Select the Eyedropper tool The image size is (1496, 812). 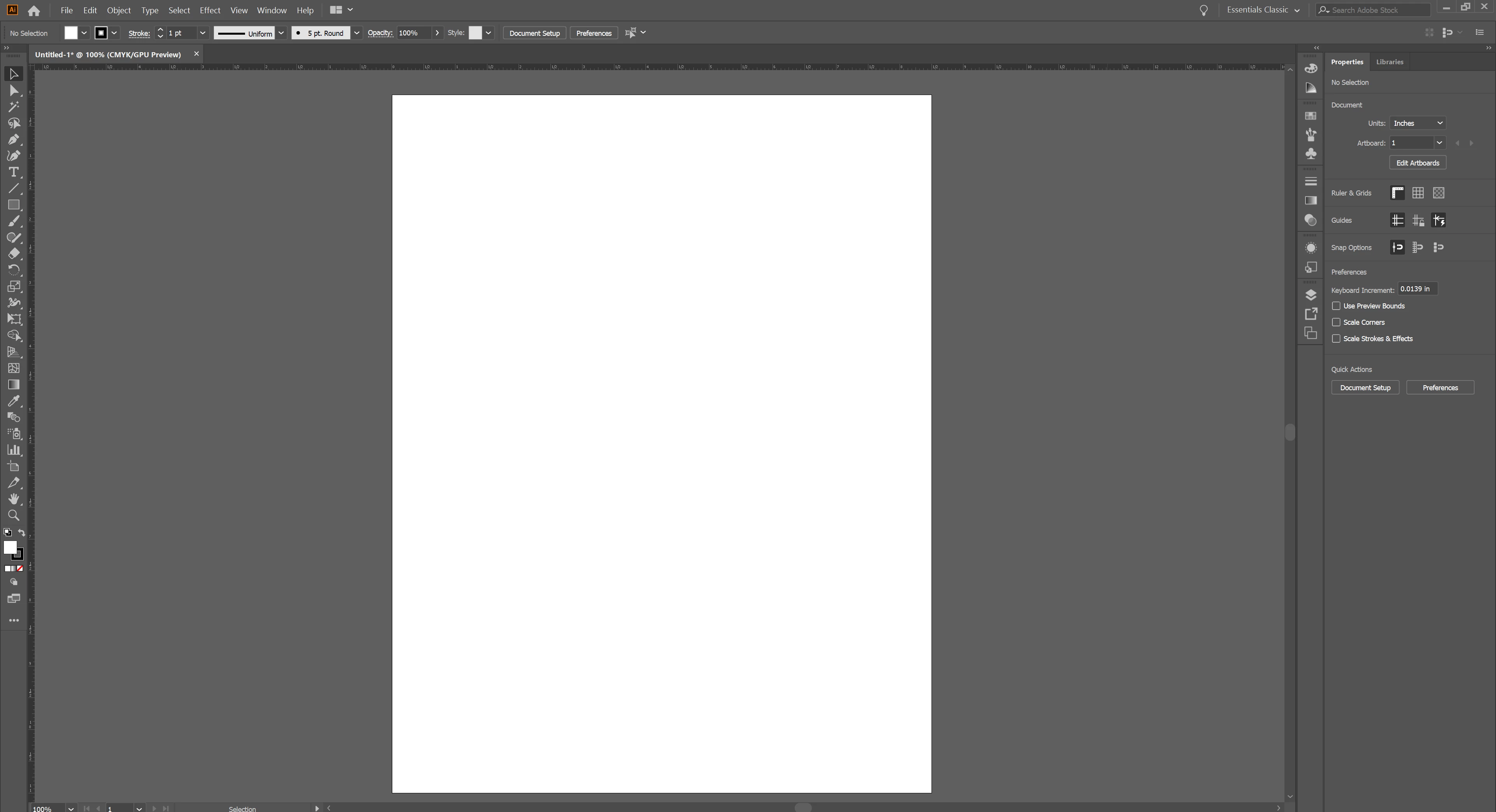(x=13, y=401)
